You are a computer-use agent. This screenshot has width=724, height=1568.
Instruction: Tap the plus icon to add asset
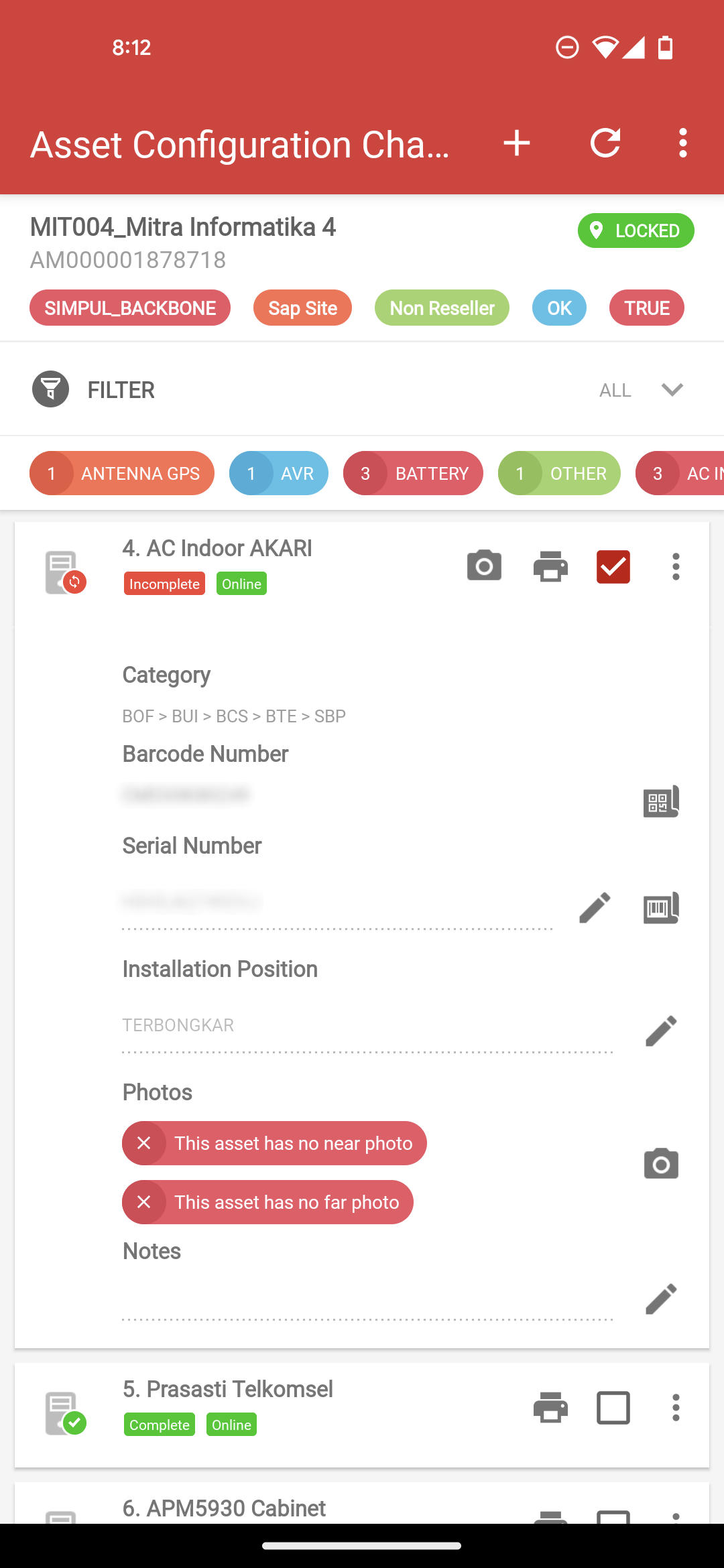tap(517, 143)
